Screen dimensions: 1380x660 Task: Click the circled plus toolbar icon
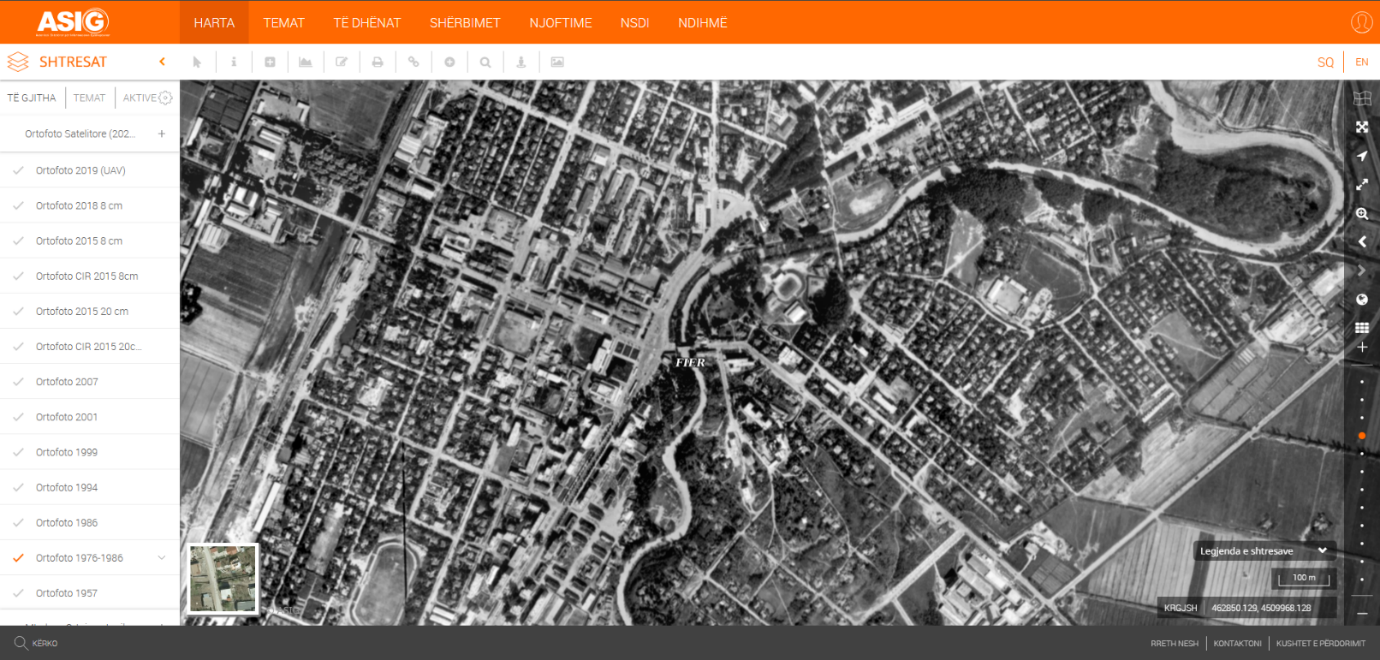coord(450,62)
